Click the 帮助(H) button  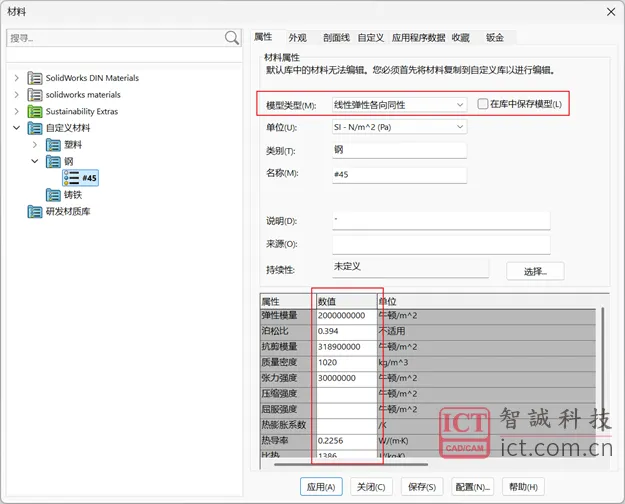pyautogui.click(x=523, y=487)
